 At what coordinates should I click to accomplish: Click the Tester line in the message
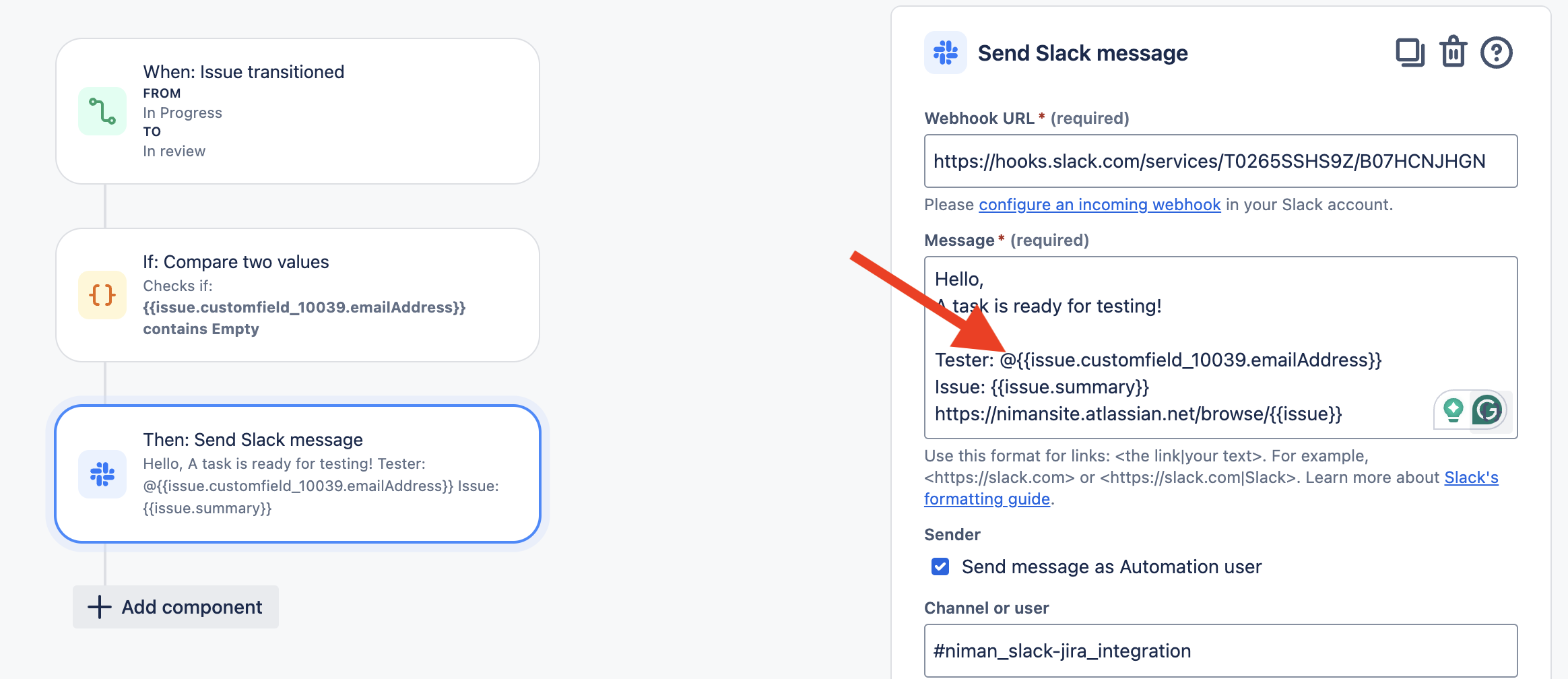tap(1158, 360)
